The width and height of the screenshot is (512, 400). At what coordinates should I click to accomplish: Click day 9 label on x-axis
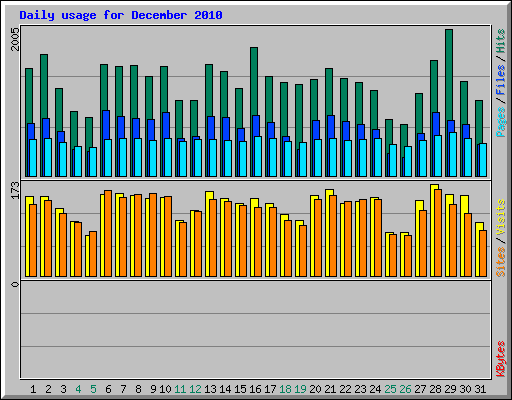click(x=153, y=389)
